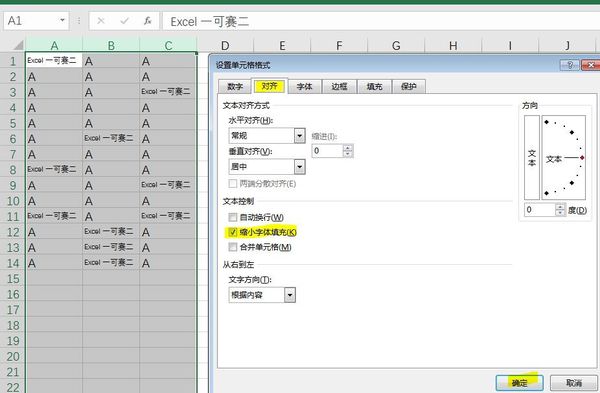Select cell B5 containing A
Viewport: 600px width, 393px height.
pos(111,123)
